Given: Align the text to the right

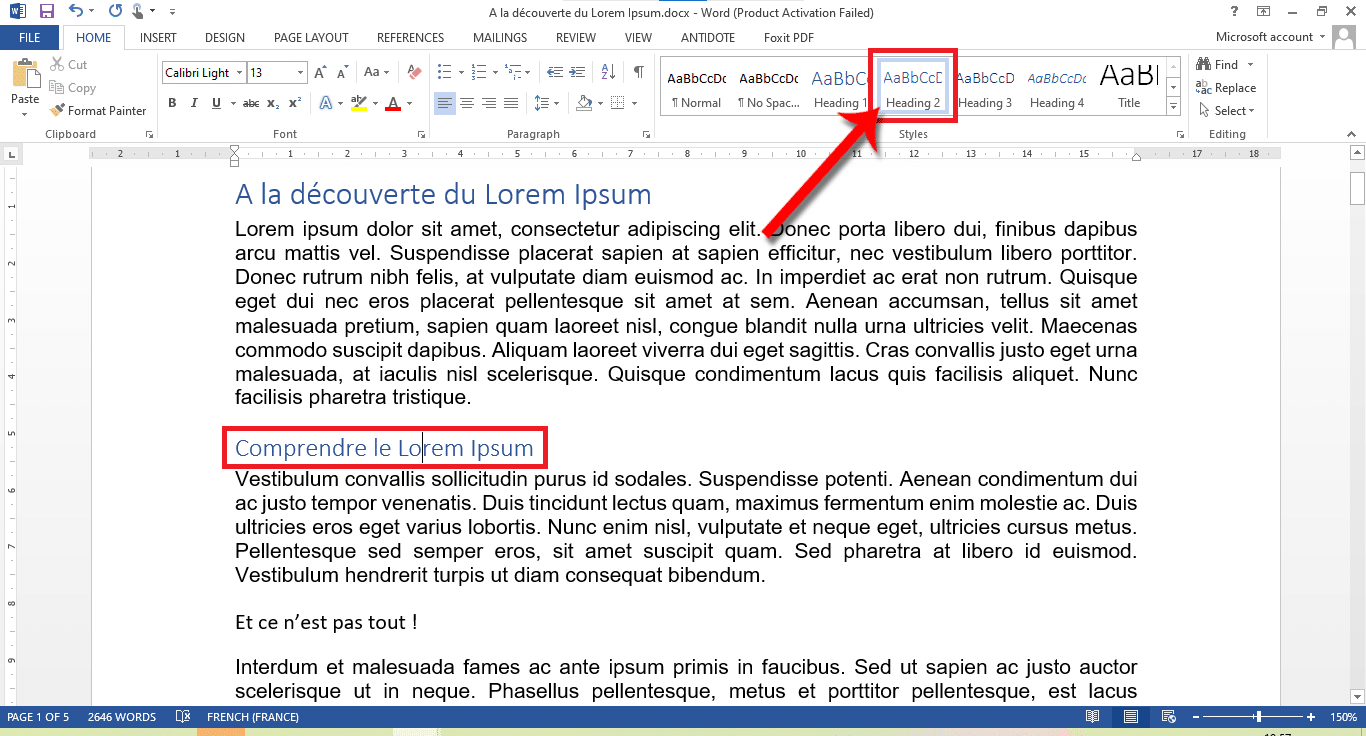Looking at the screenshot, I should (489, 103).
